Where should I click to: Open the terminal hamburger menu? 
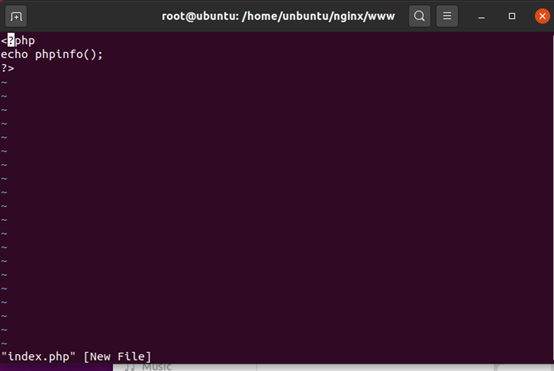(447, 16)
